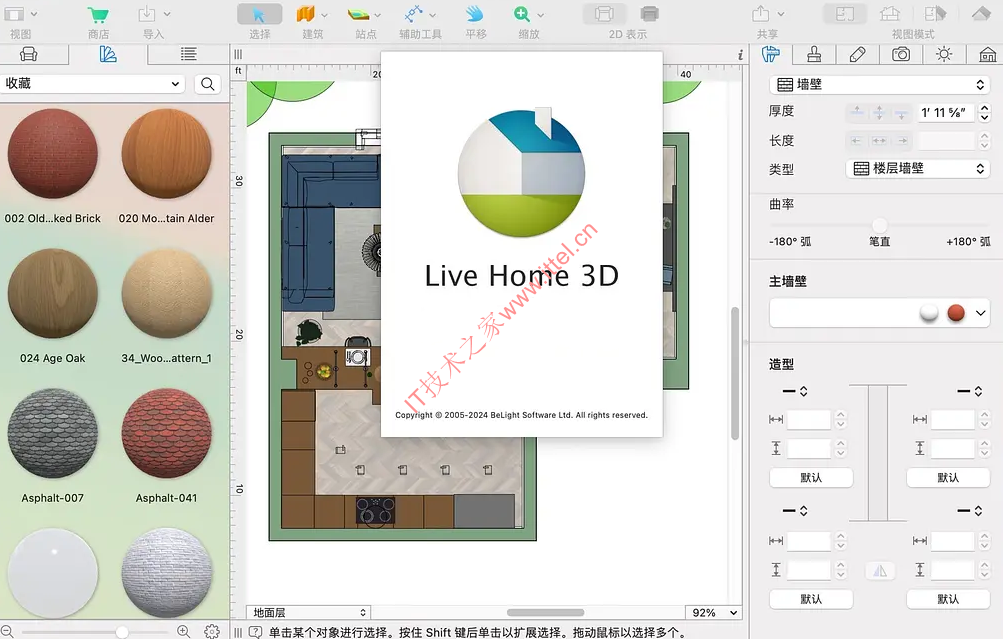Activate the 平移 pan hand tool
The height and width of the screenshot is (639, 1003).
coord(475,14)
